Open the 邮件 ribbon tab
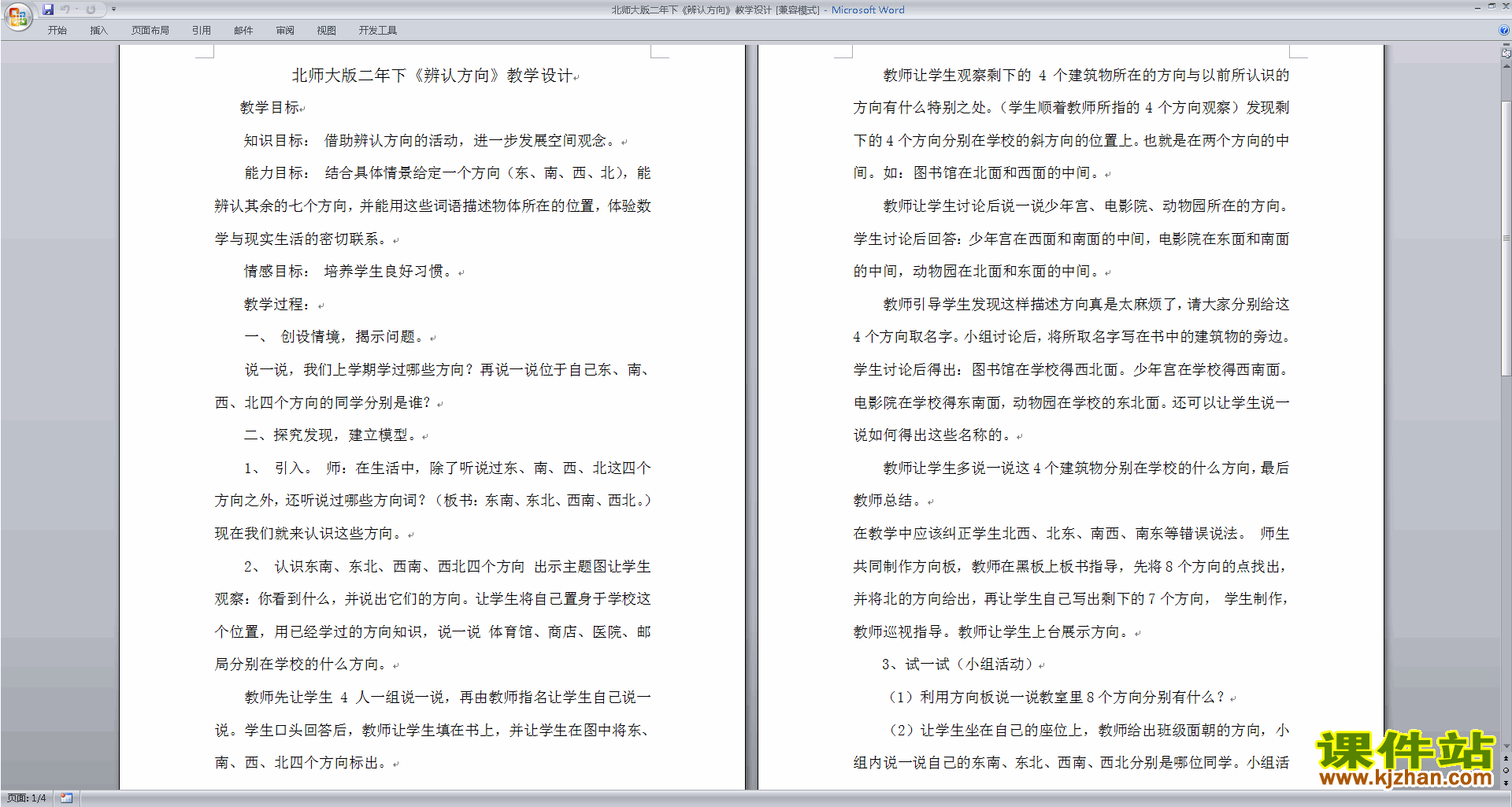The image size is (1512, 807). click(x=243, y=31)
